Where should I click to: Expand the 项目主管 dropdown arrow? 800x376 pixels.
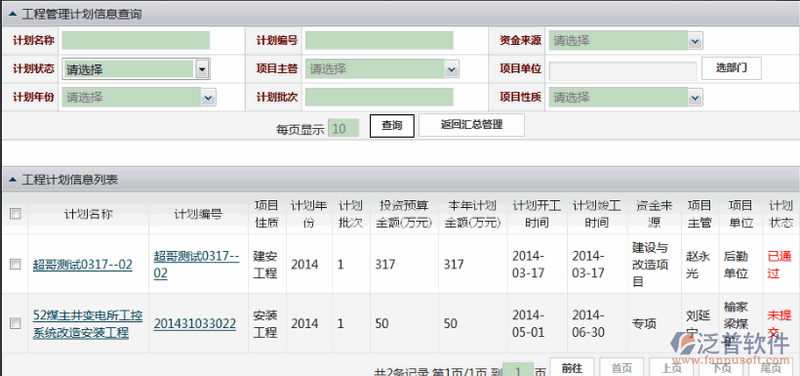click(451, 69)
